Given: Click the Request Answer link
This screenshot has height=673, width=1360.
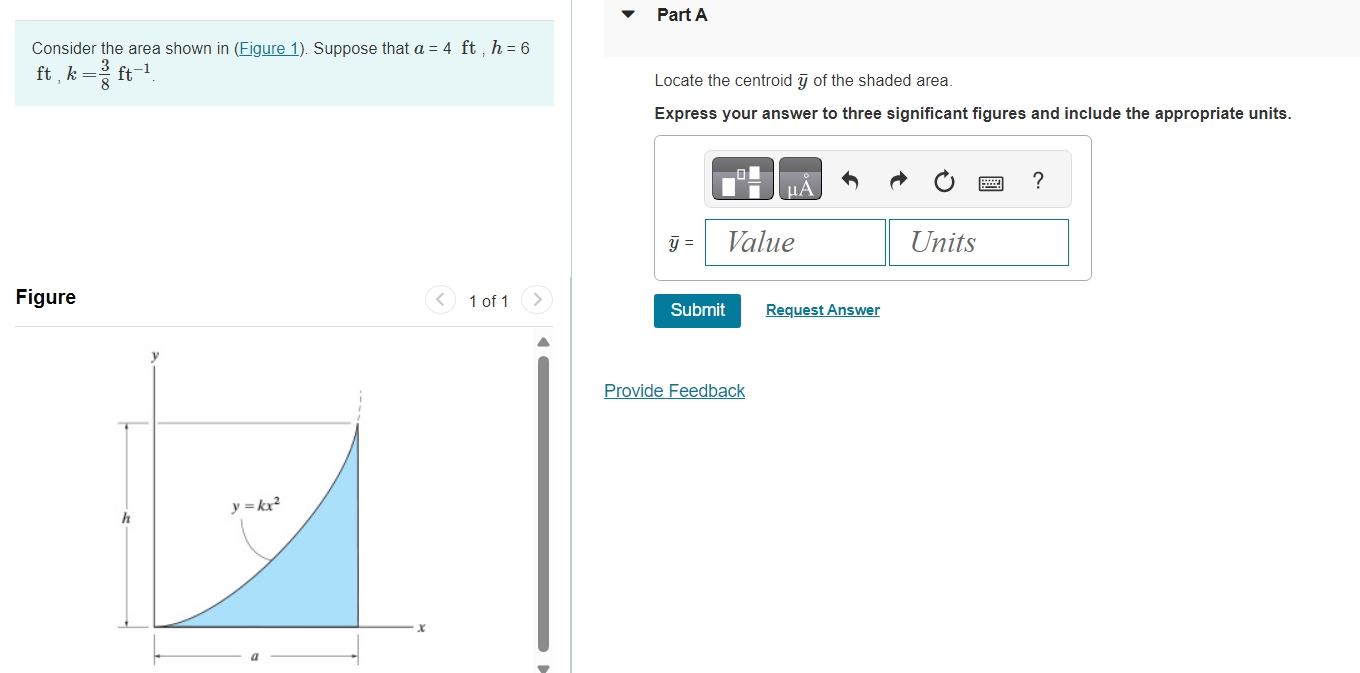Looking at the screenshot, I should (822, 310).
